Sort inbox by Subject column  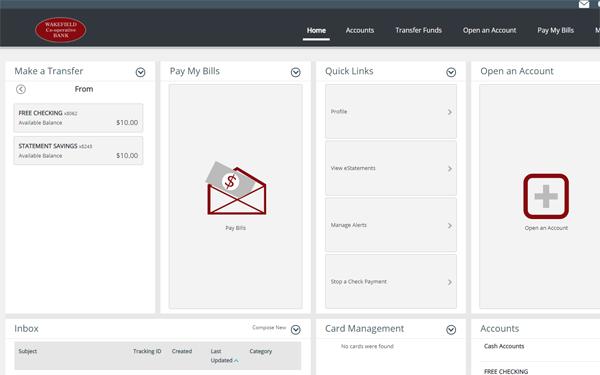[x=28, y=351]
